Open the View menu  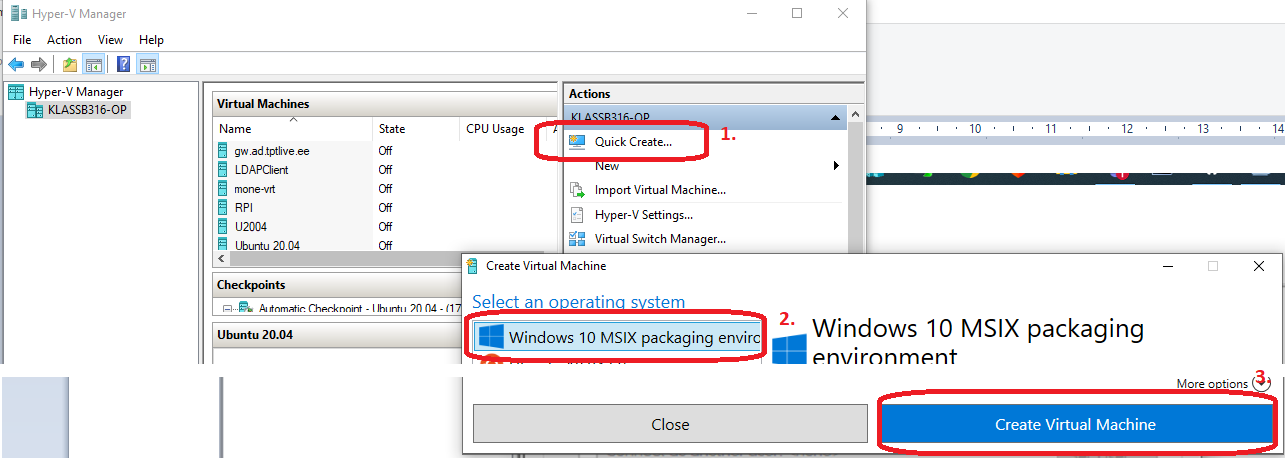[x=110, y=40]
